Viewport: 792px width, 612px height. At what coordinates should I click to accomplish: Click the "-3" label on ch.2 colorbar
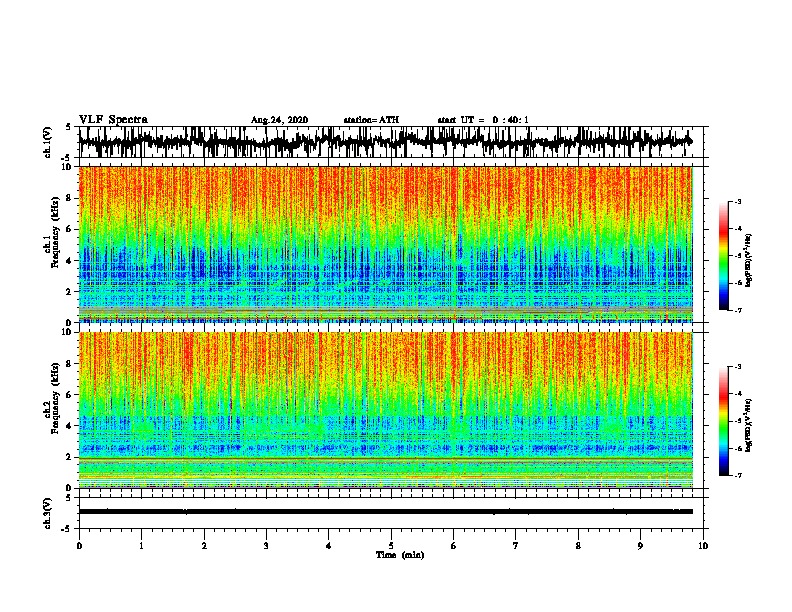[737, 367]
